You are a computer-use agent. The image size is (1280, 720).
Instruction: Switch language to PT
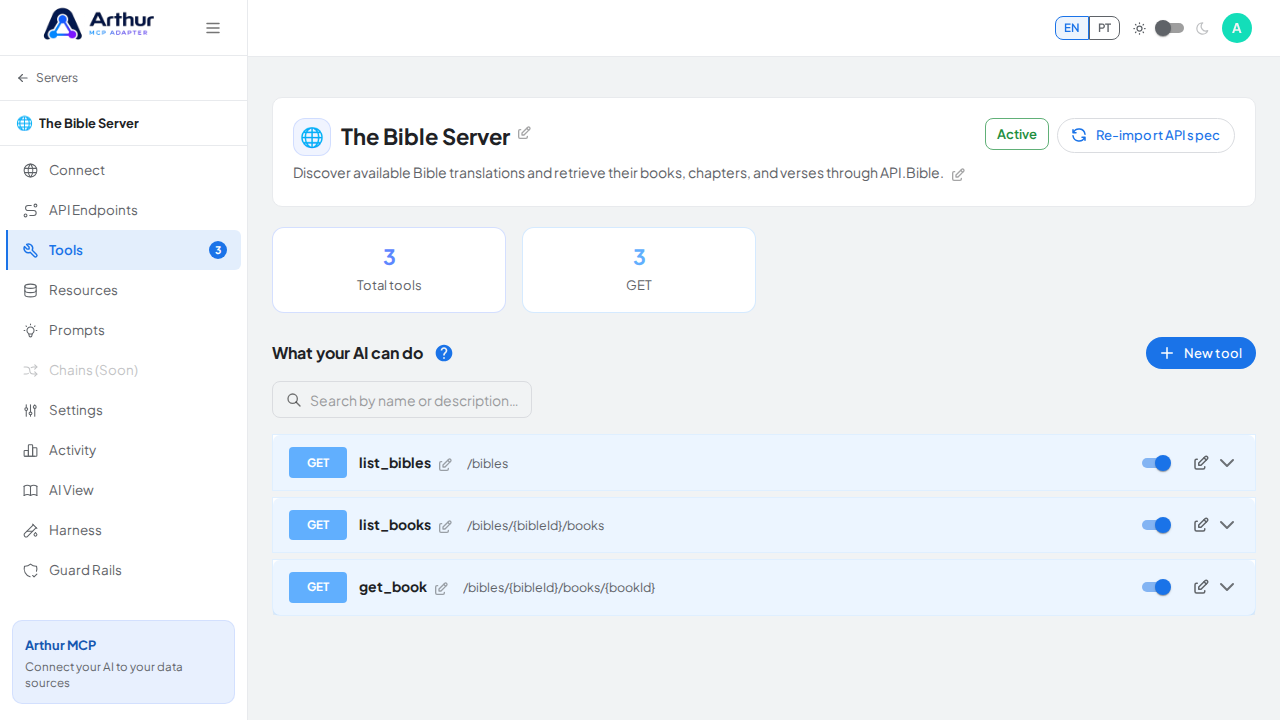point(1104,28)
